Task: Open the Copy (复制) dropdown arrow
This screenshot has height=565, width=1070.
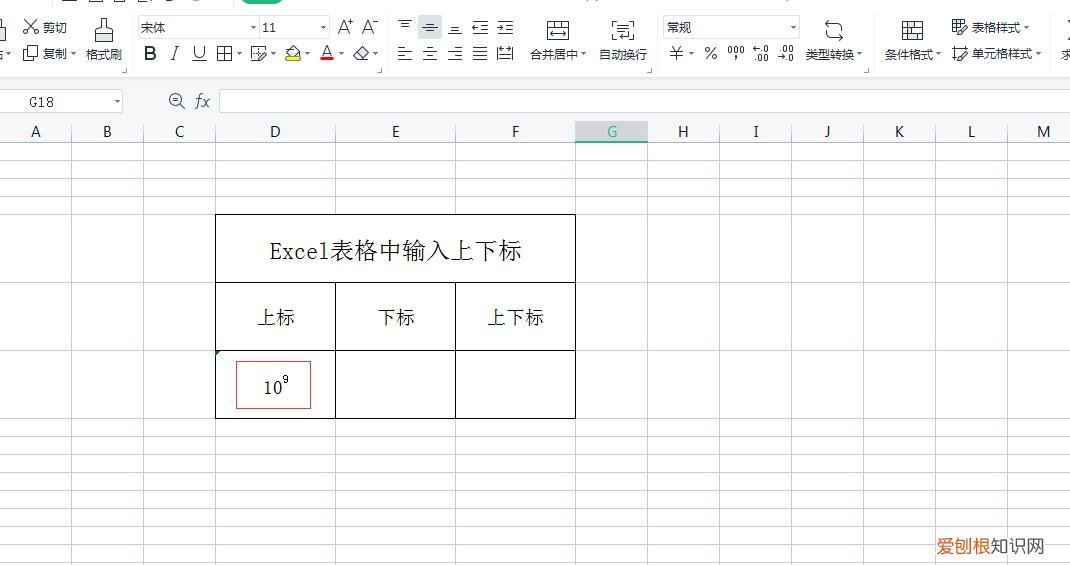Action: [x=74, y=53]
